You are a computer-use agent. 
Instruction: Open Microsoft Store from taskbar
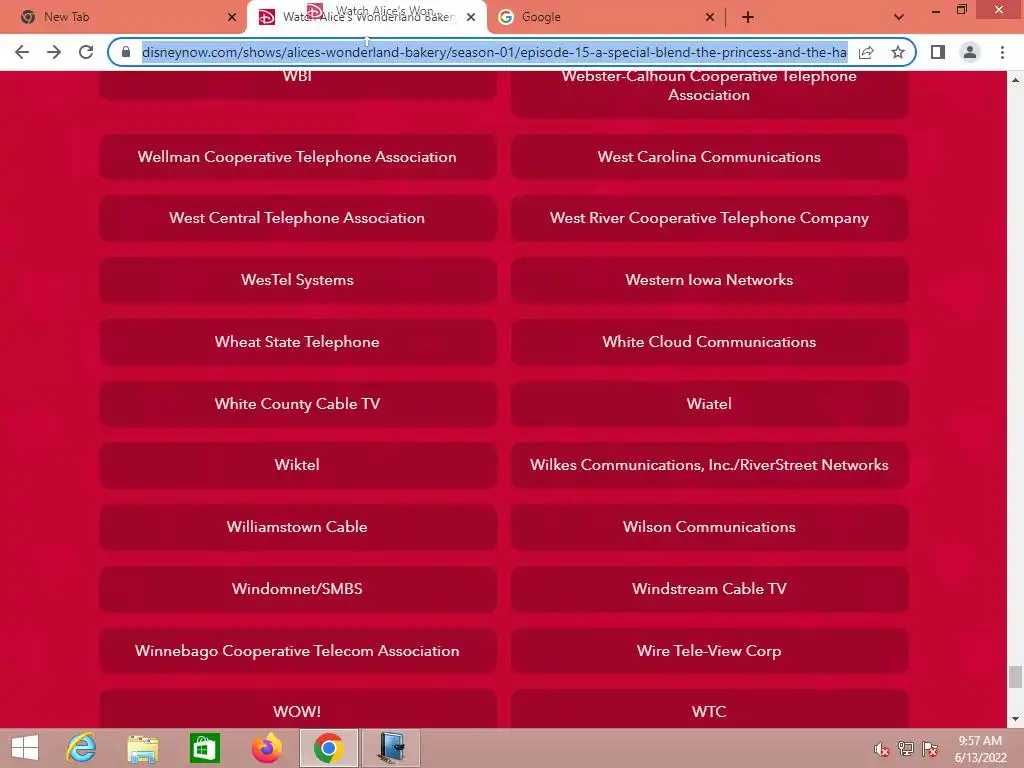point(204,748)
